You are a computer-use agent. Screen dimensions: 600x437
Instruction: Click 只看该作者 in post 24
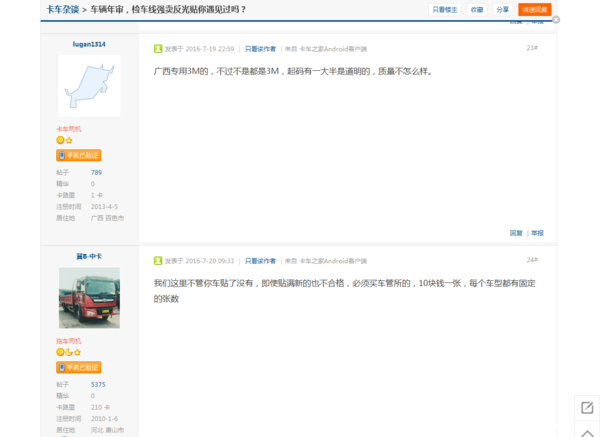click(260, 260)
